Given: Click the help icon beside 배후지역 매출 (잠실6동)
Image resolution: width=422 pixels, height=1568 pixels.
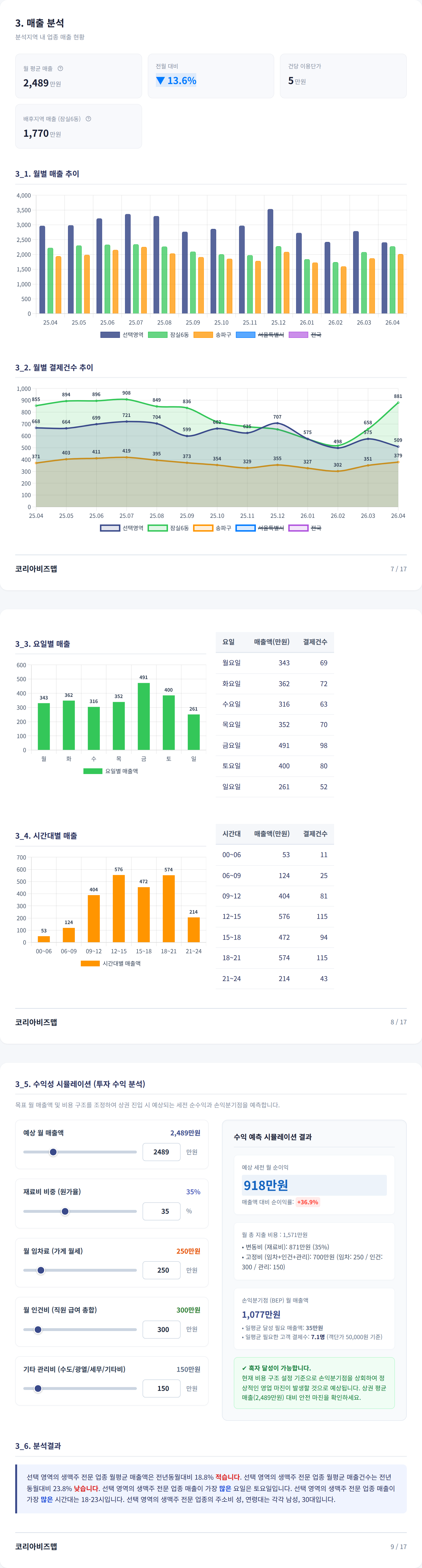Looking at the screenshot, I should 88,119.
